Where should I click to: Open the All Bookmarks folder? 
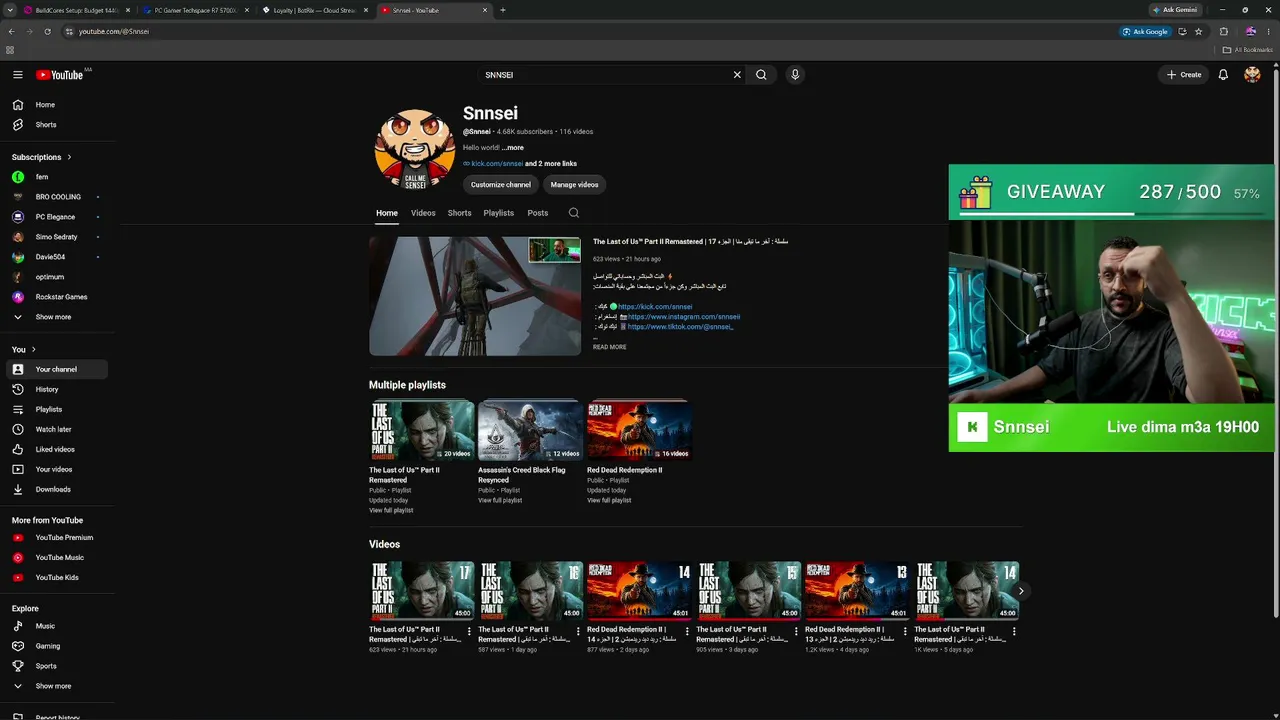click(1247, 50)
